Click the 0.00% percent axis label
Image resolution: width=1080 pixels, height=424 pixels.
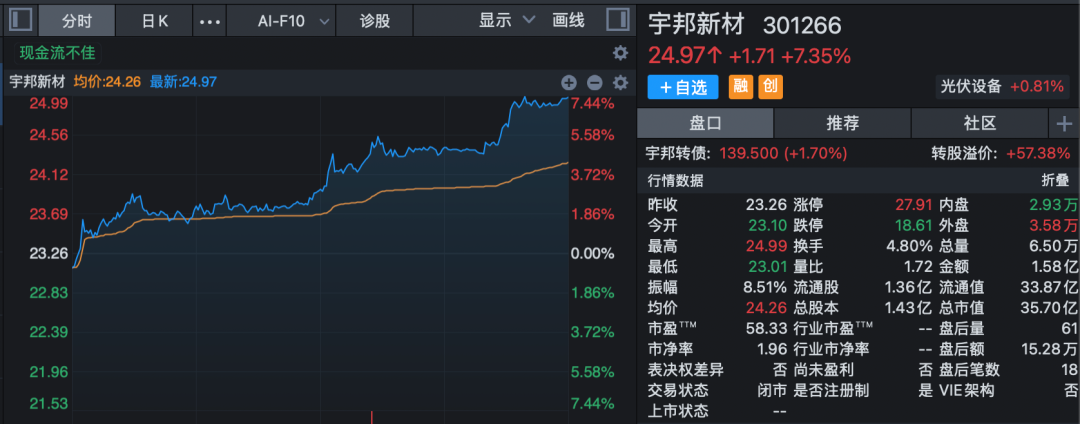[x=592, y=253]
